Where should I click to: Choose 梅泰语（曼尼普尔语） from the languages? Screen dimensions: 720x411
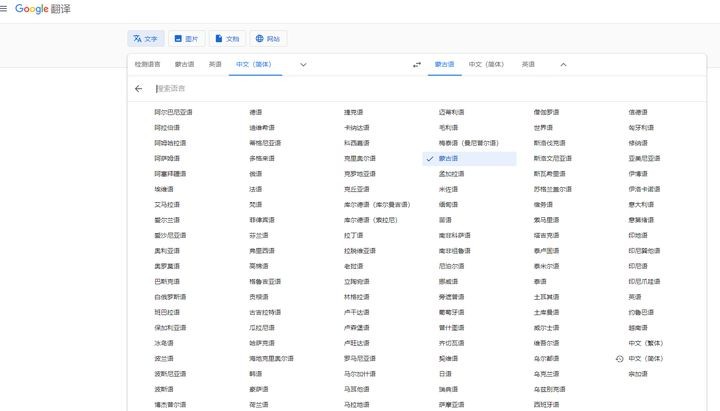(469, 143)
